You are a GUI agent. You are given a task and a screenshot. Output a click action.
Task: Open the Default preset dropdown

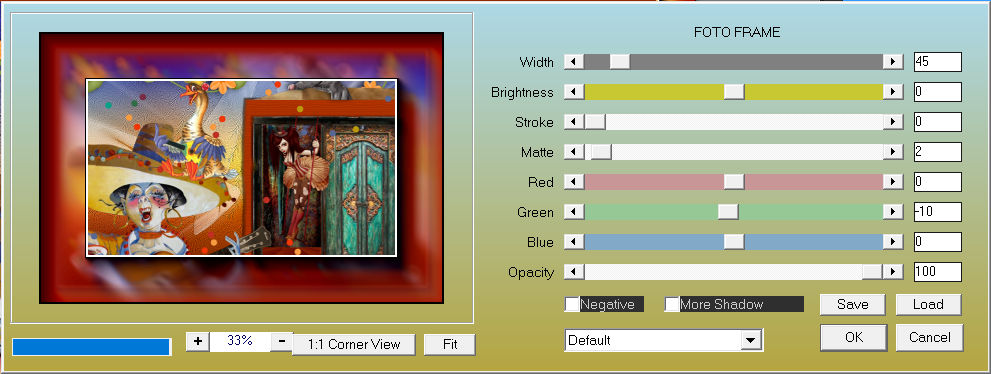pos(750,341)
